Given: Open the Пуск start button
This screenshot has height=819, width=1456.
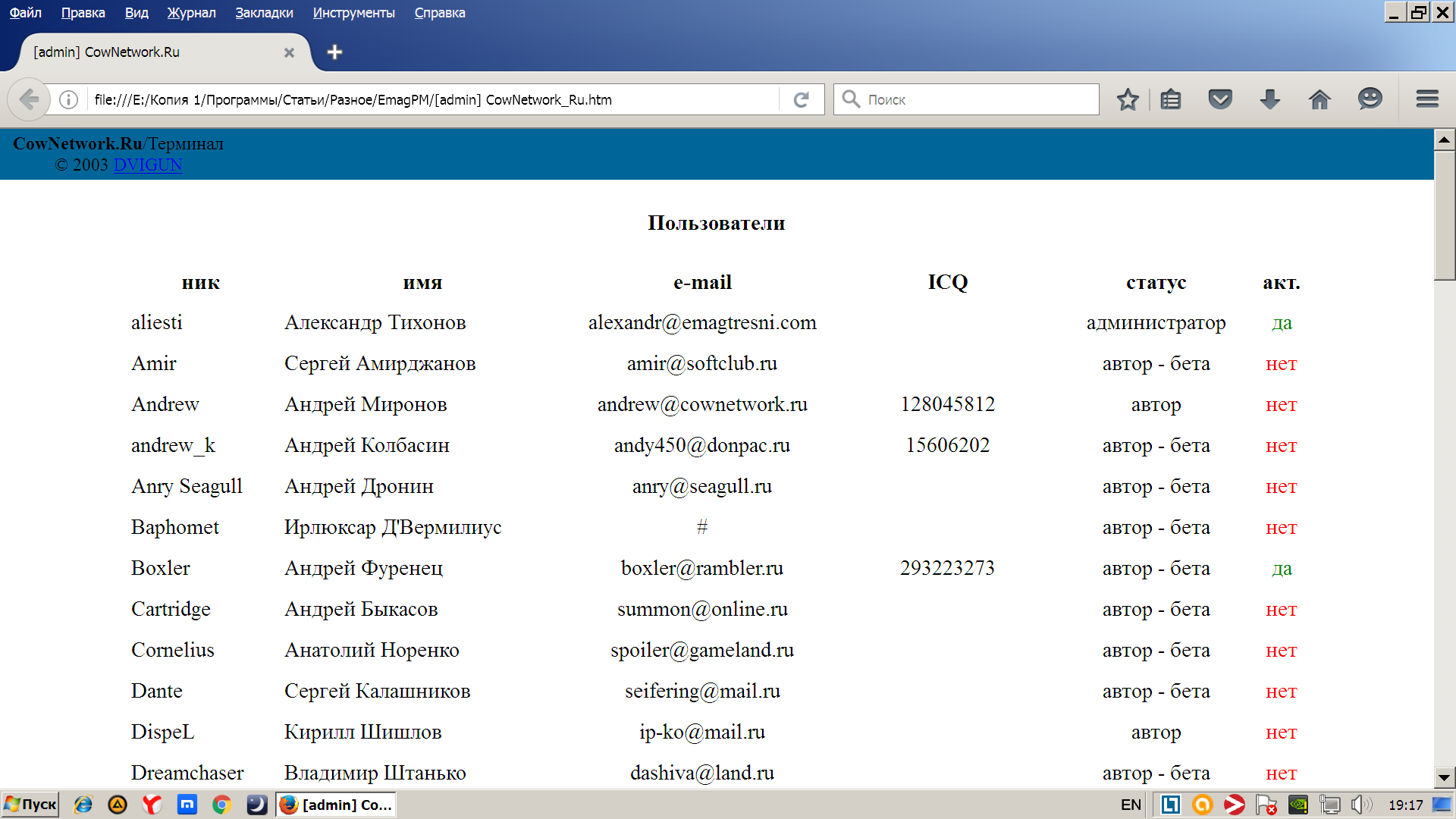Looking at the screenshot, I should click(x=31, y=805).
